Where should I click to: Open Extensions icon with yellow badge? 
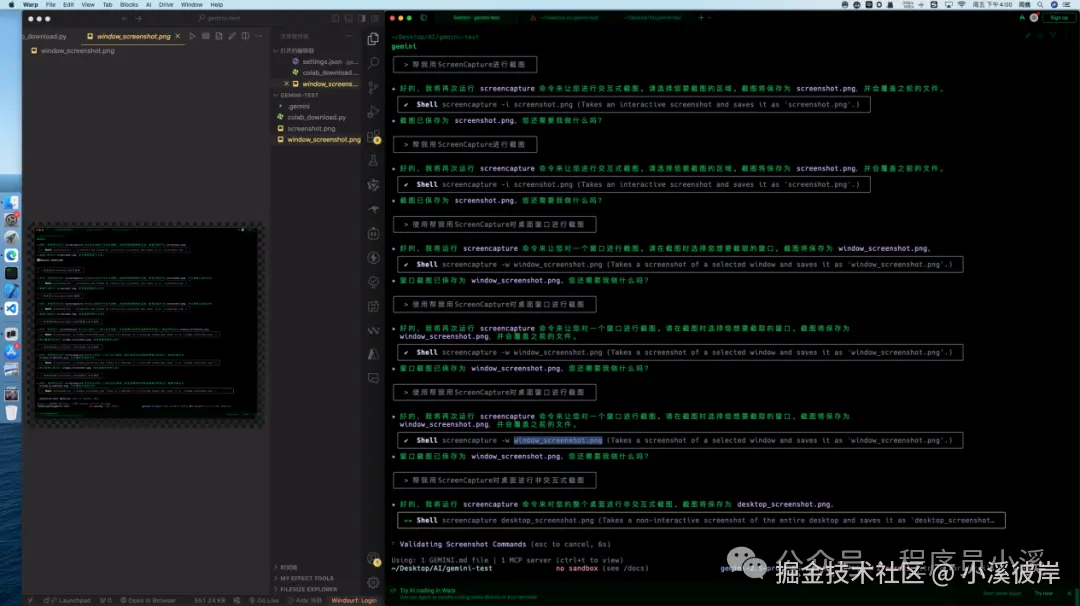tap(373, 136)
